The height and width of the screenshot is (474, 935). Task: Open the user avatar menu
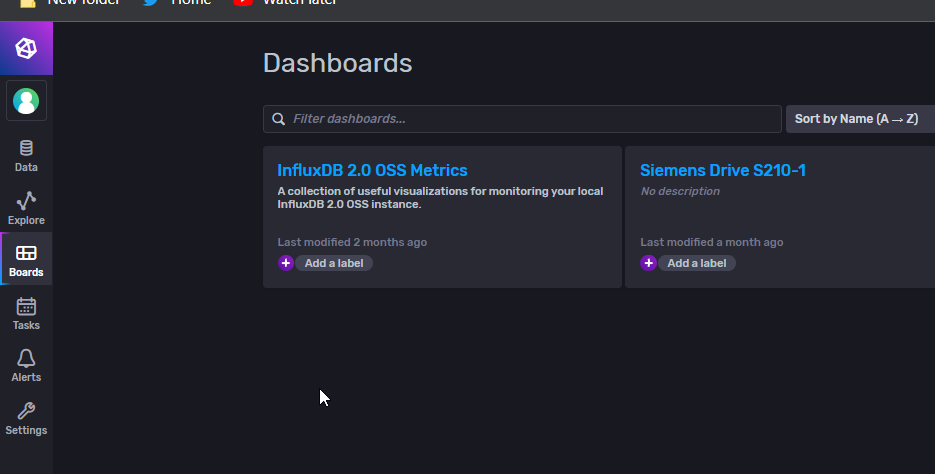[x=26, y=101]
